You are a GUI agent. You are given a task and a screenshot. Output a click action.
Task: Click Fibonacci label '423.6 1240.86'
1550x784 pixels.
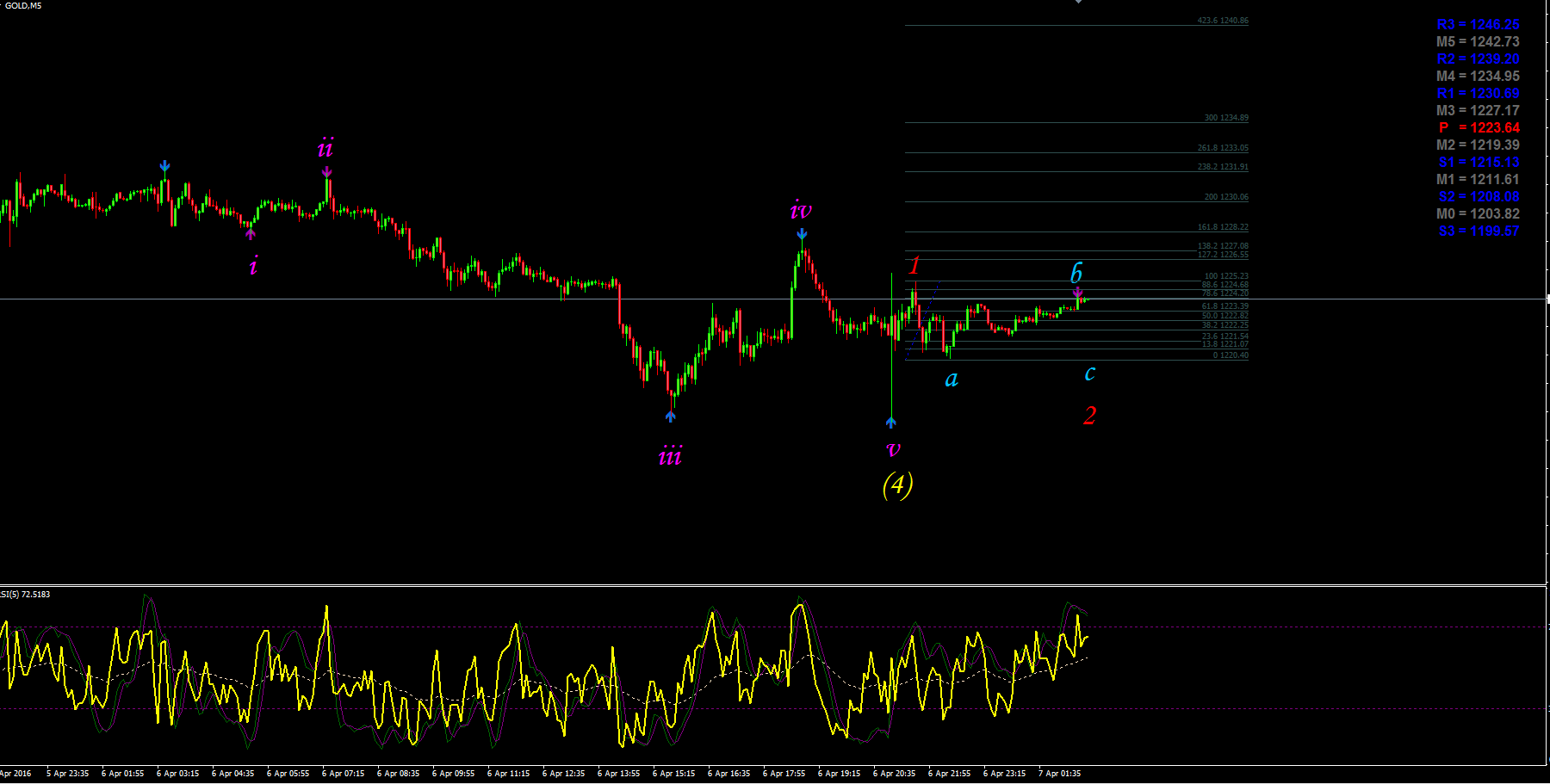pos(1223,21)
